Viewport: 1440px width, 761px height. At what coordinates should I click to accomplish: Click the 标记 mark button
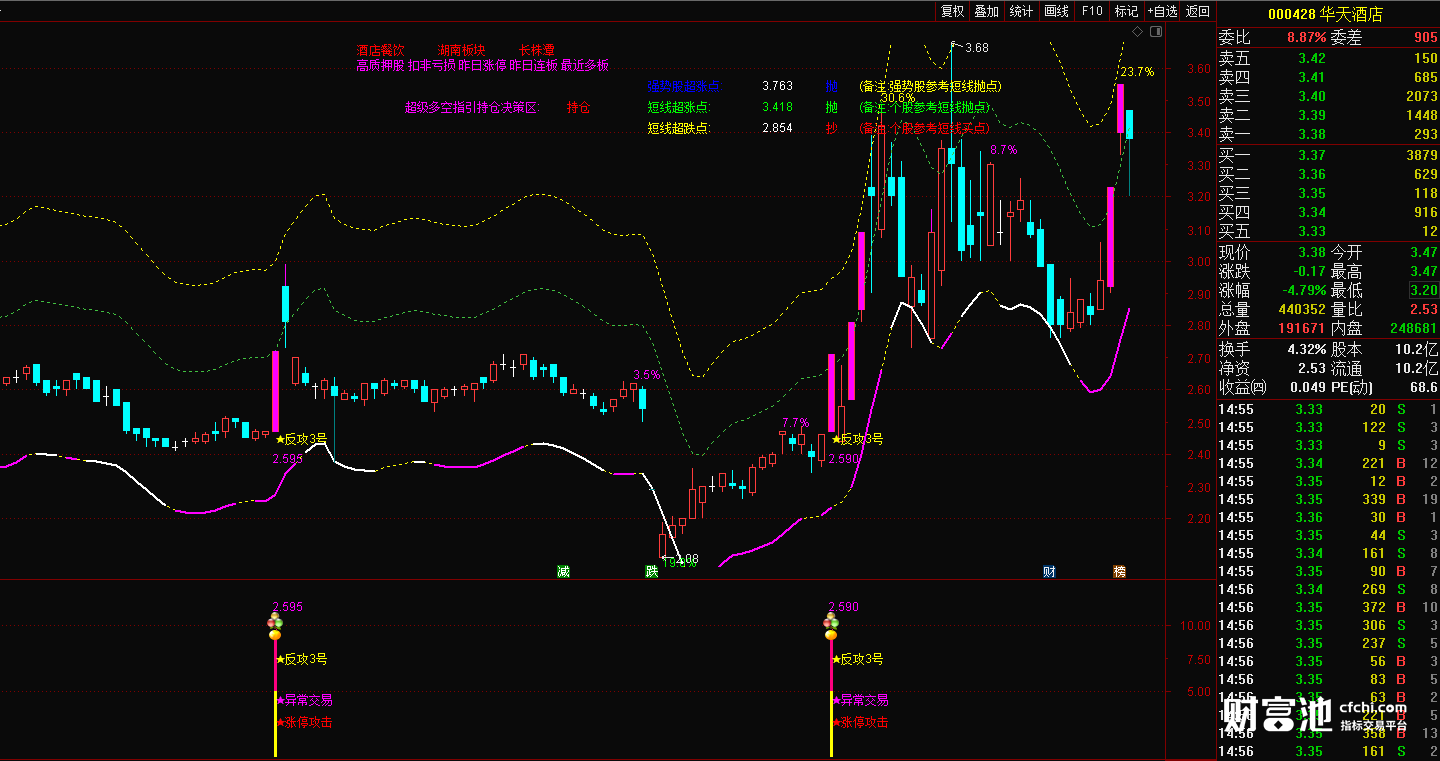[x=1127, y=11]
